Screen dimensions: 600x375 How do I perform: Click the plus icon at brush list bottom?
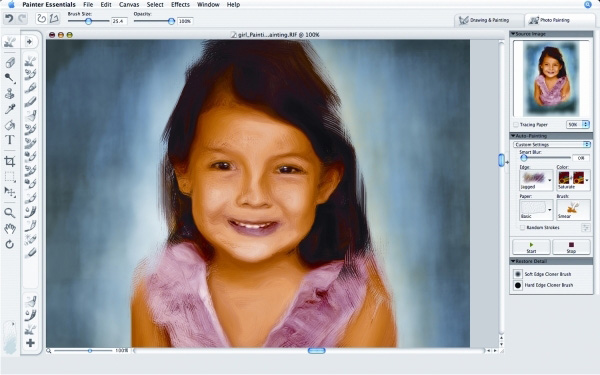[30, 343]
